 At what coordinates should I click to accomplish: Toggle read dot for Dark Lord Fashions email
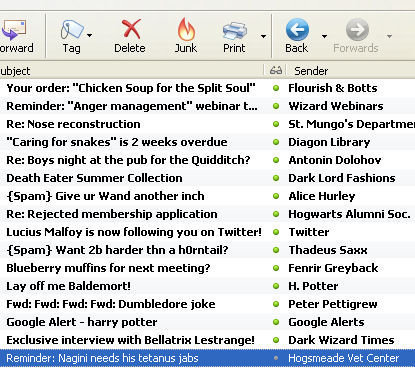coord(276,178)
